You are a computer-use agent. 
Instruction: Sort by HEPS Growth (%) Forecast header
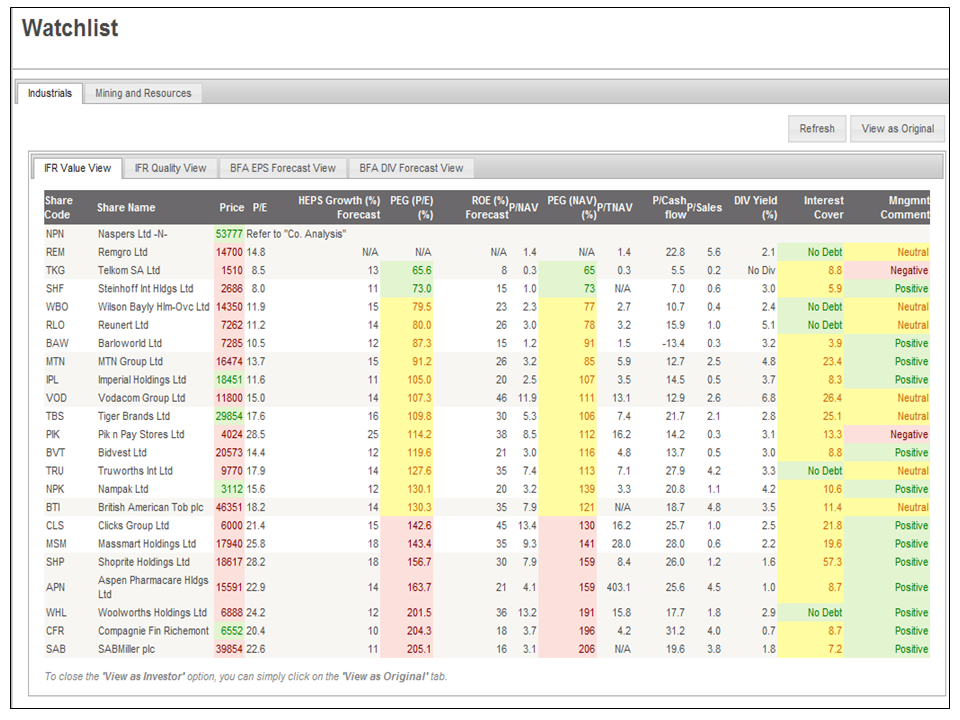[339, 208]
